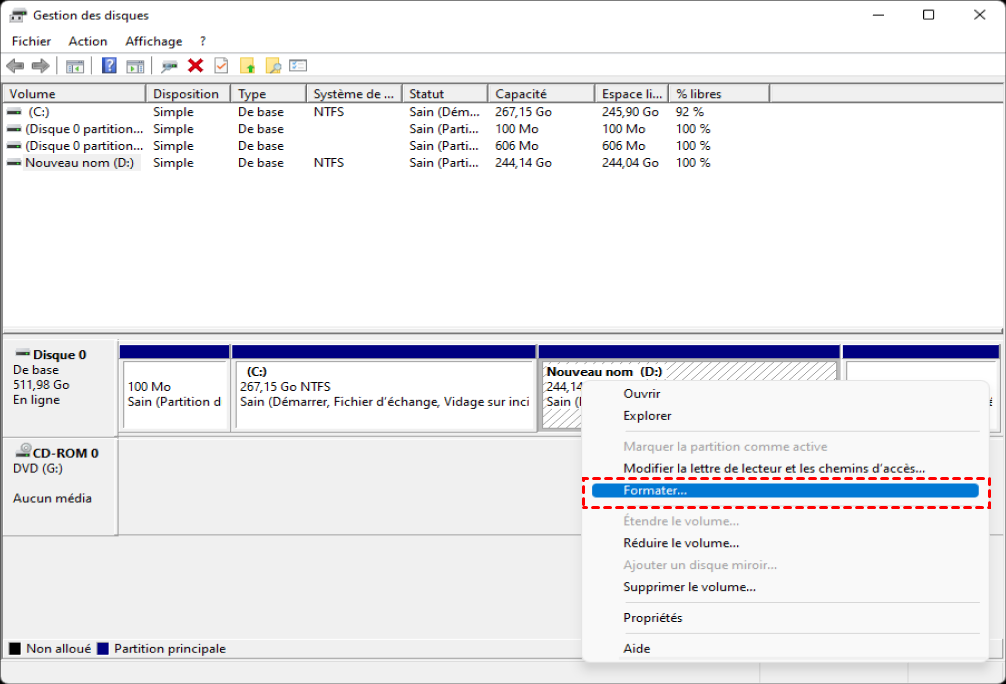Open Propriétés from the context menu
1006x684 pixels.
coord(652,618)
